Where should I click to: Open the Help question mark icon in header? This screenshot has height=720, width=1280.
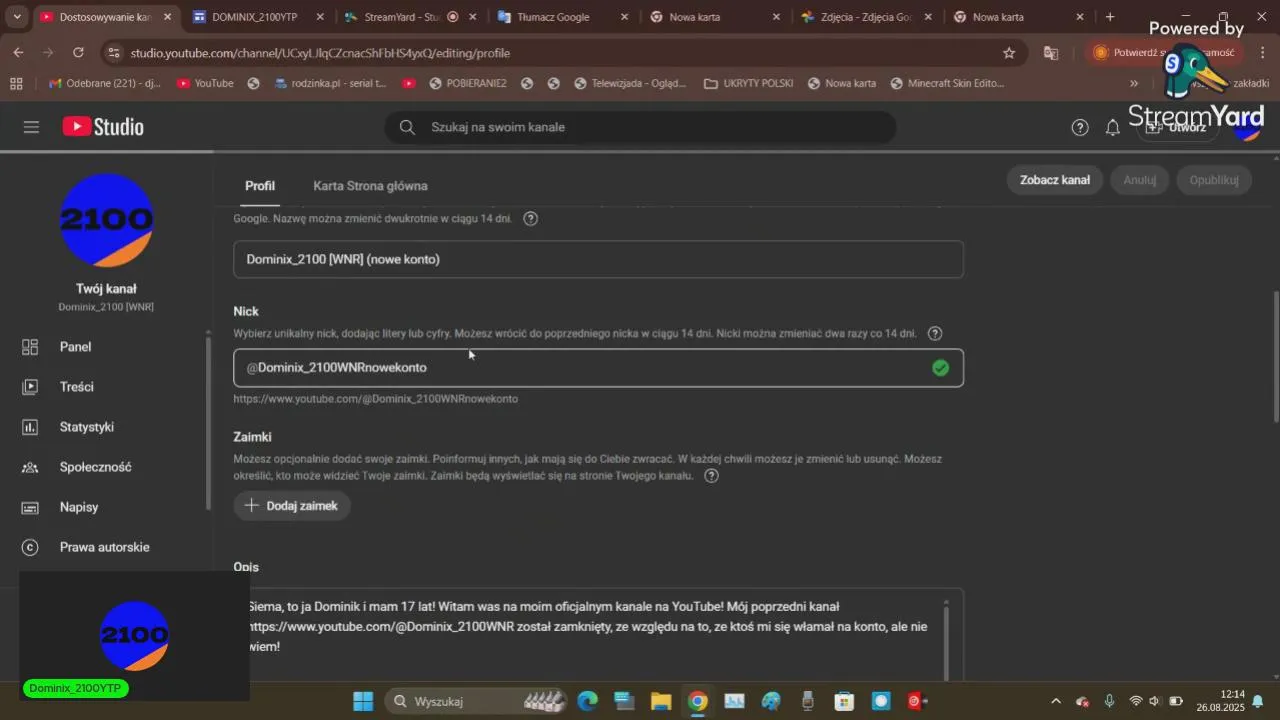(x=1080, y=127)
